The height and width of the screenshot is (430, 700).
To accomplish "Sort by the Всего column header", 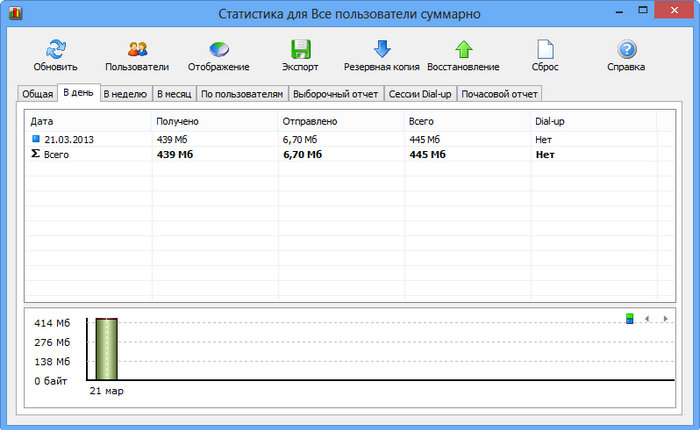I will [x=467, y=121].
